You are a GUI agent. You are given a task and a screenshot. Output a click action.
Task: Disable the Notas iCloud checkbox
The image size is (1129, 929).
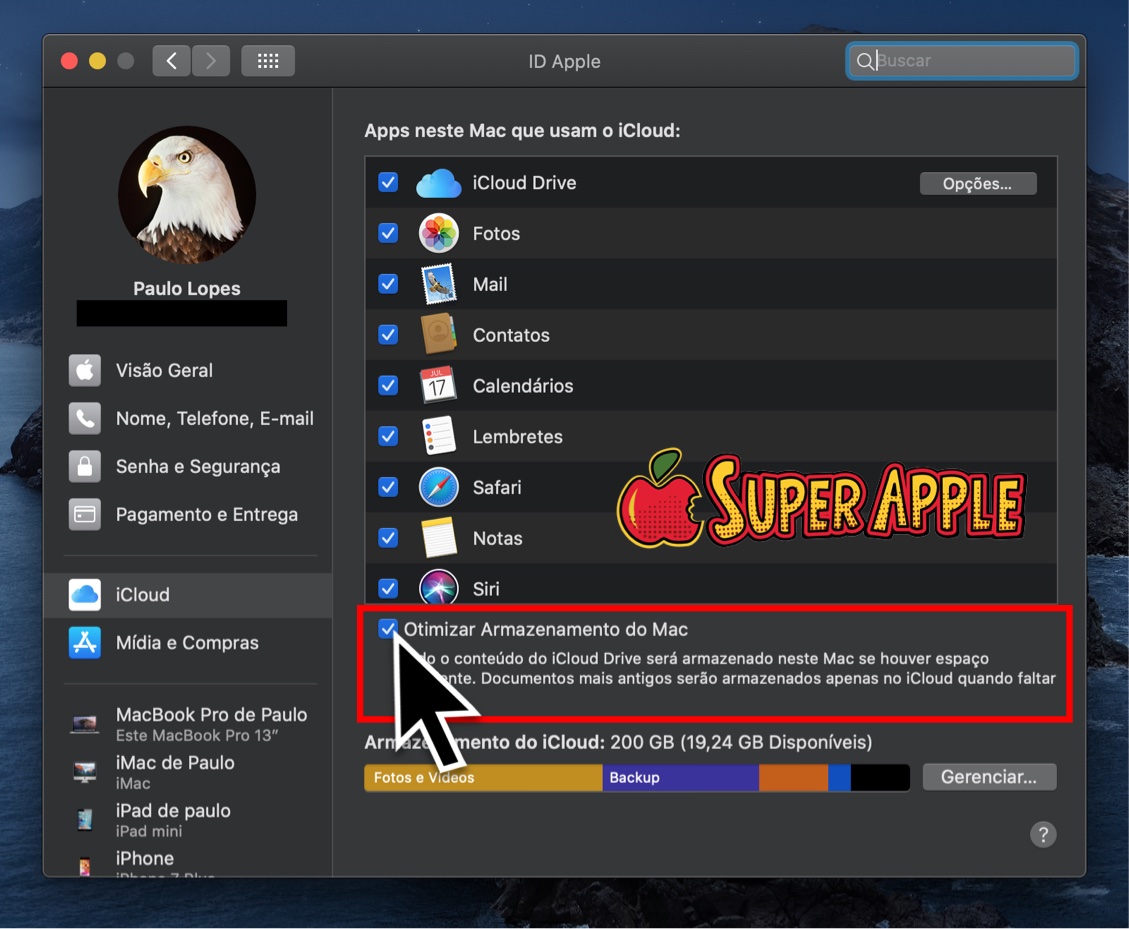[388, 538]
